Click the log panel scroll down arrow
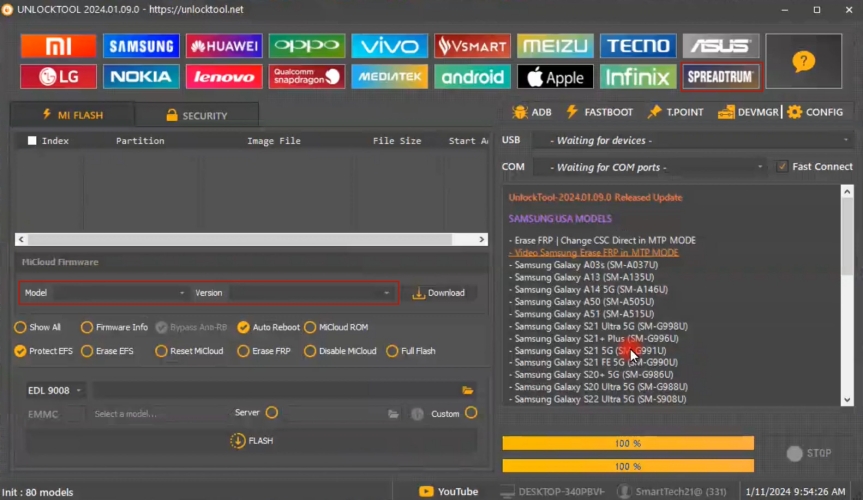The width and height of the screenshot is (863, 500). point(847,400)
